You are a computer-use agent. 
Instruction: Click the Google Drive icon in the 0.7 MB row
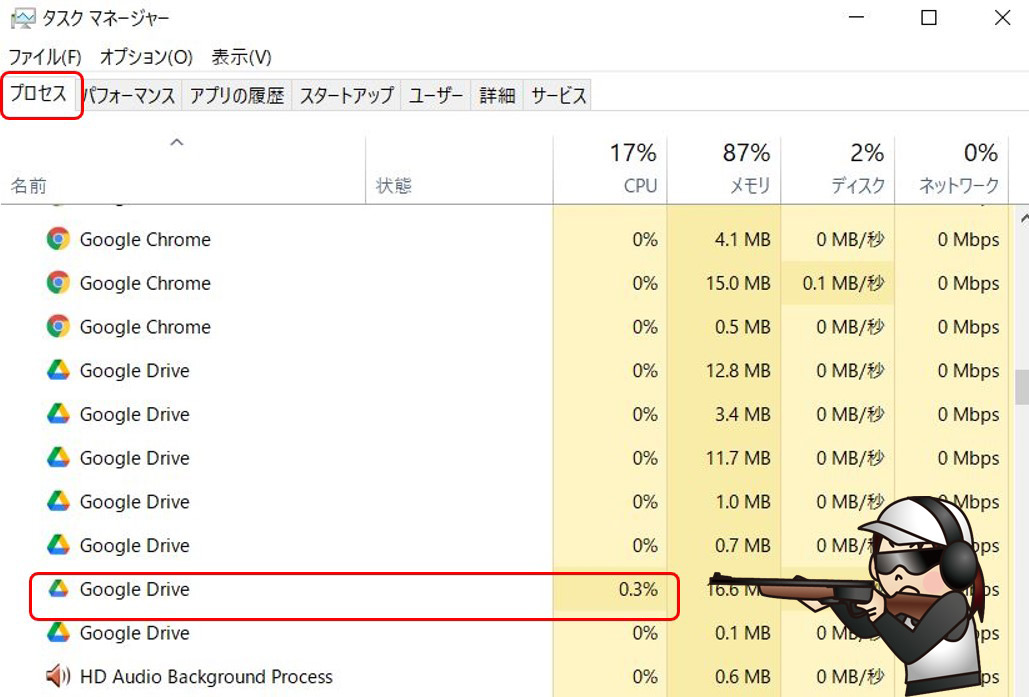pyautogui.click(x=58, y=545)
